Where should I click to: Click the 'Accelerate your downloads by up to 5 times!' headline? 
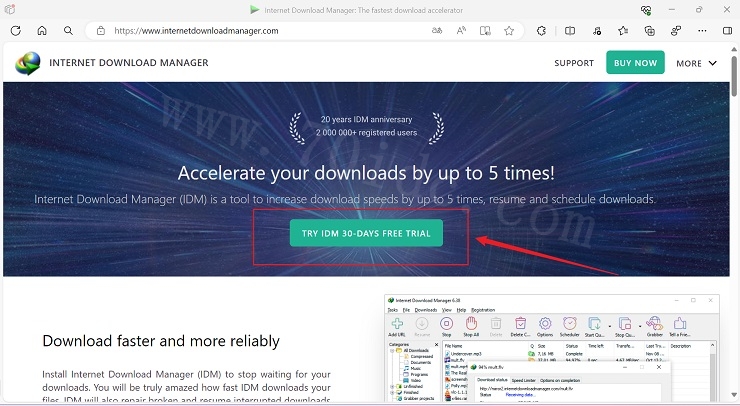coord(366,173)
